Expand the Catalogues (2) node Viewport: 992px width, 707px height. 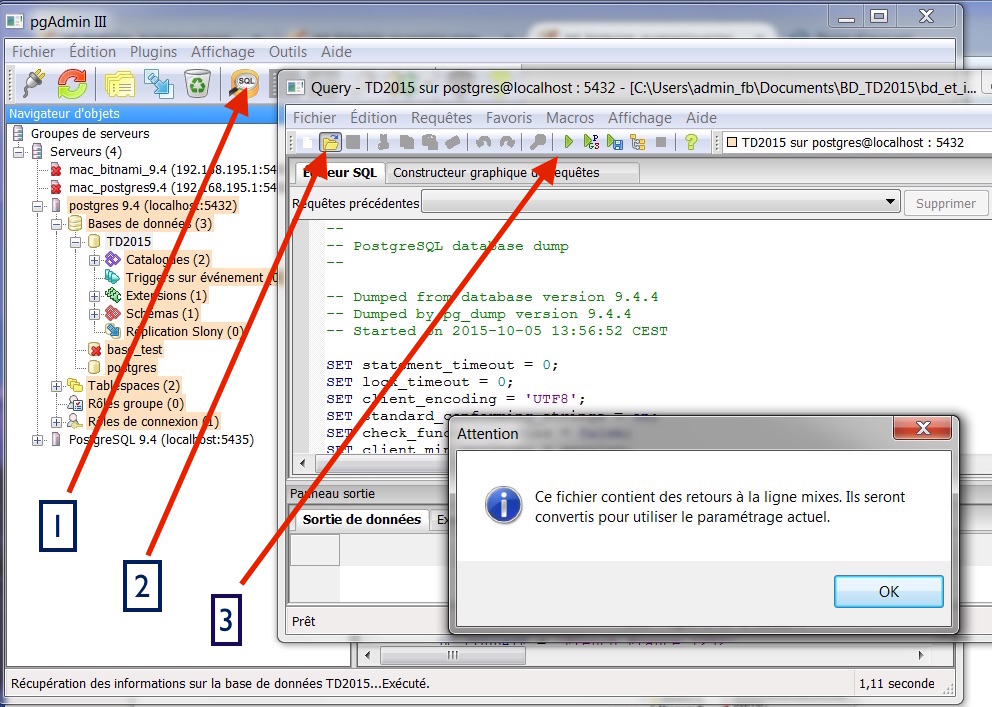95,260
